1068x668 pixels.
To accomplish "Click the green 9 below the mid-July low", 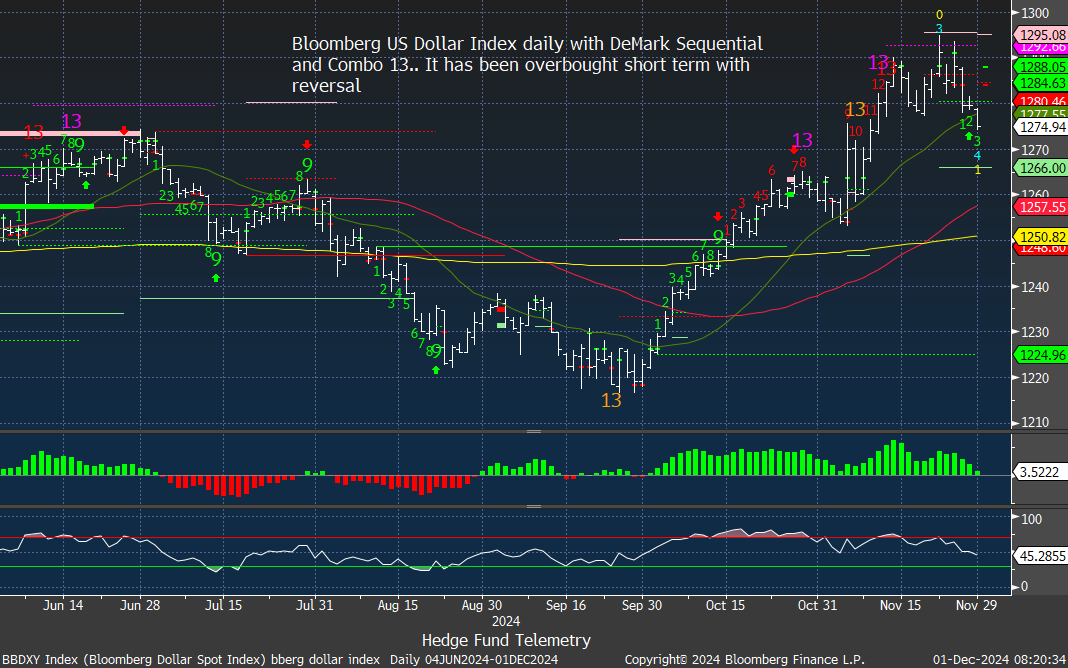I will click(216, 259).
